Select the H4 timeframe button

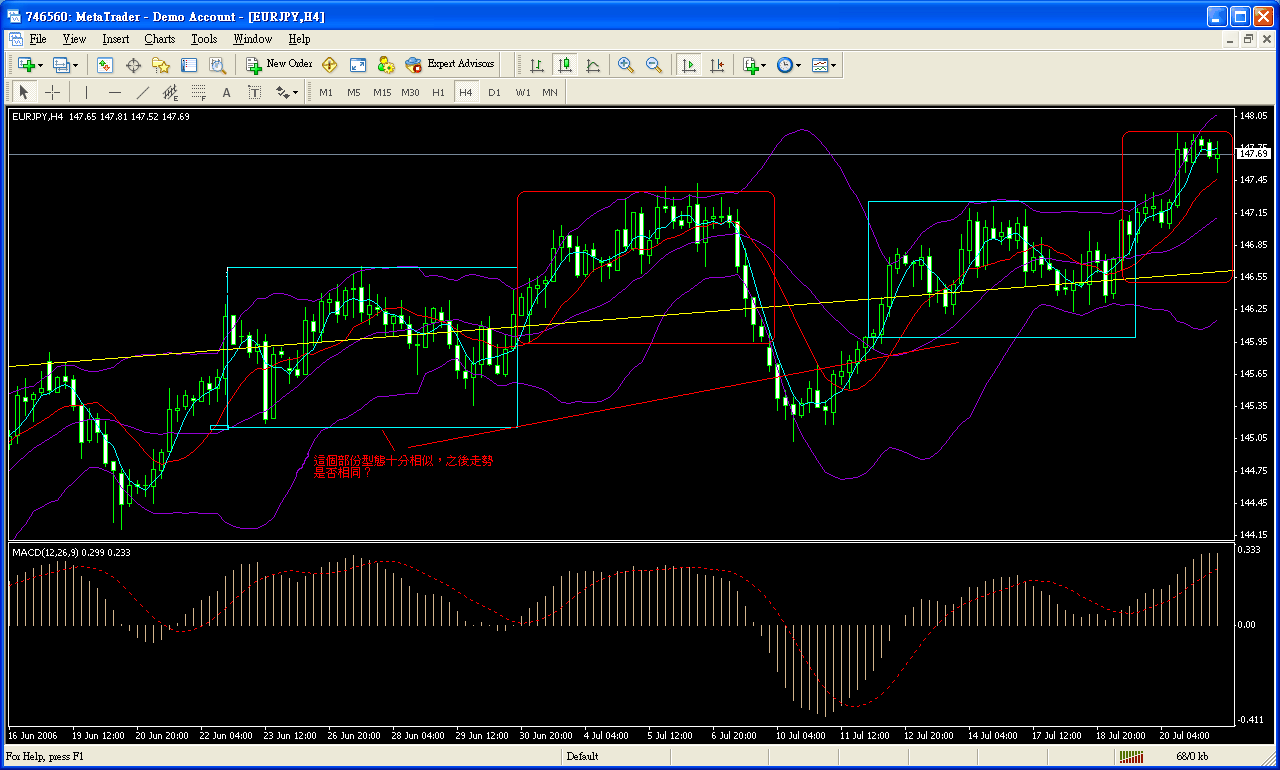[x=466, y=92]
